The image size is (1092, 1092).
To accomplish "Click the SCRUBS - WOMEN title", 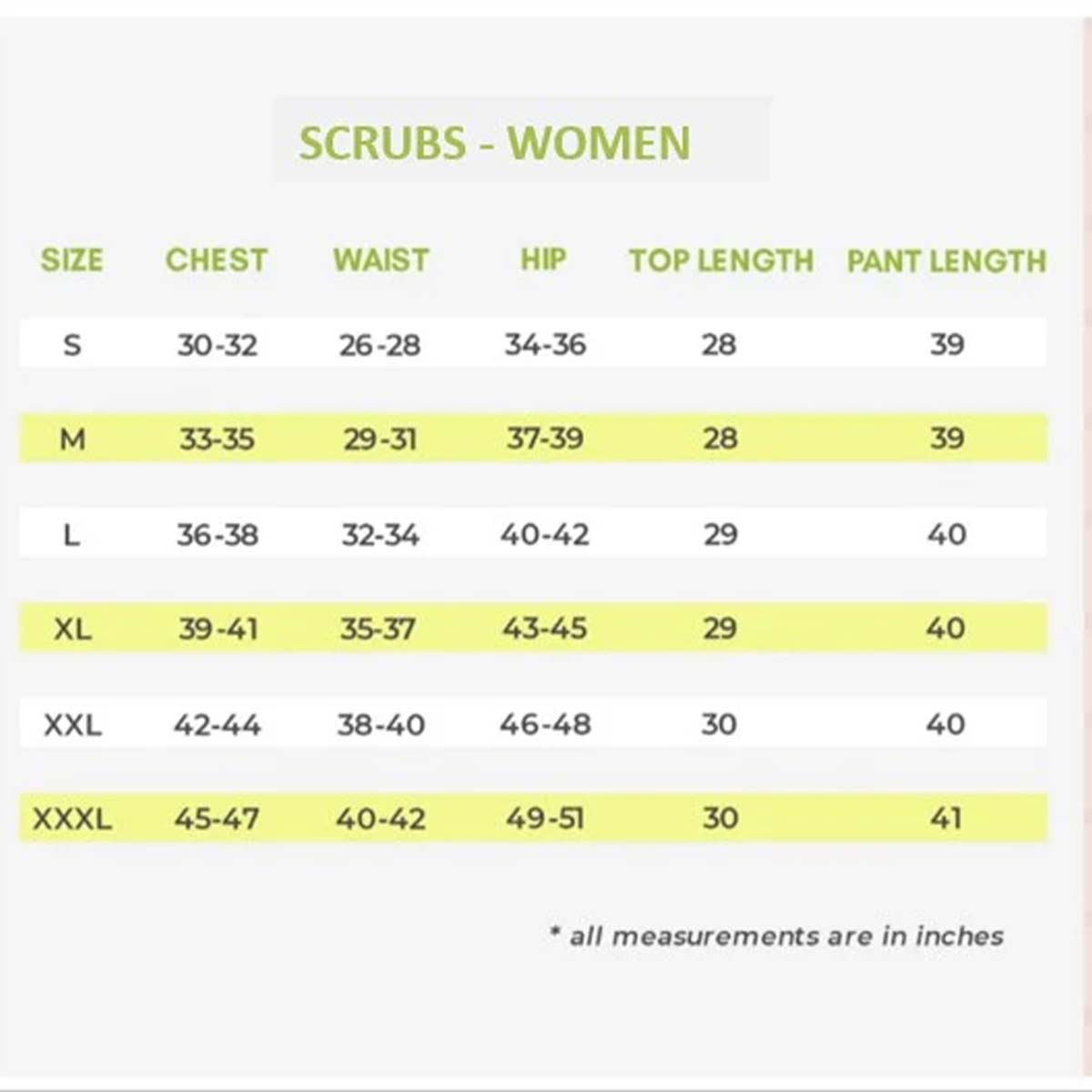I will tap(494, 143).
